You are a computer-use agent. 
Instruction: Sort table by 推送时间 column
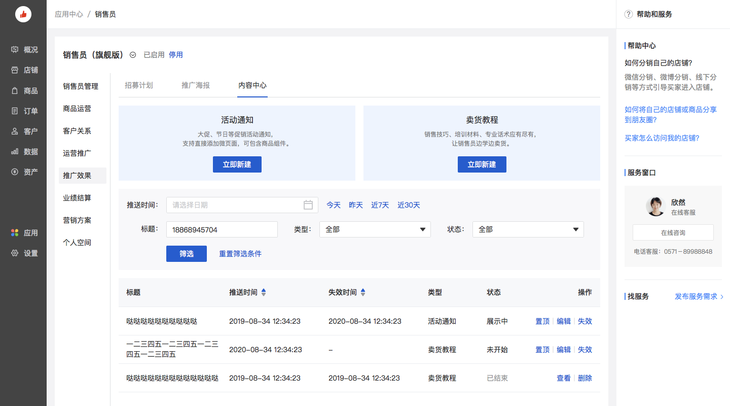[264, 293]
